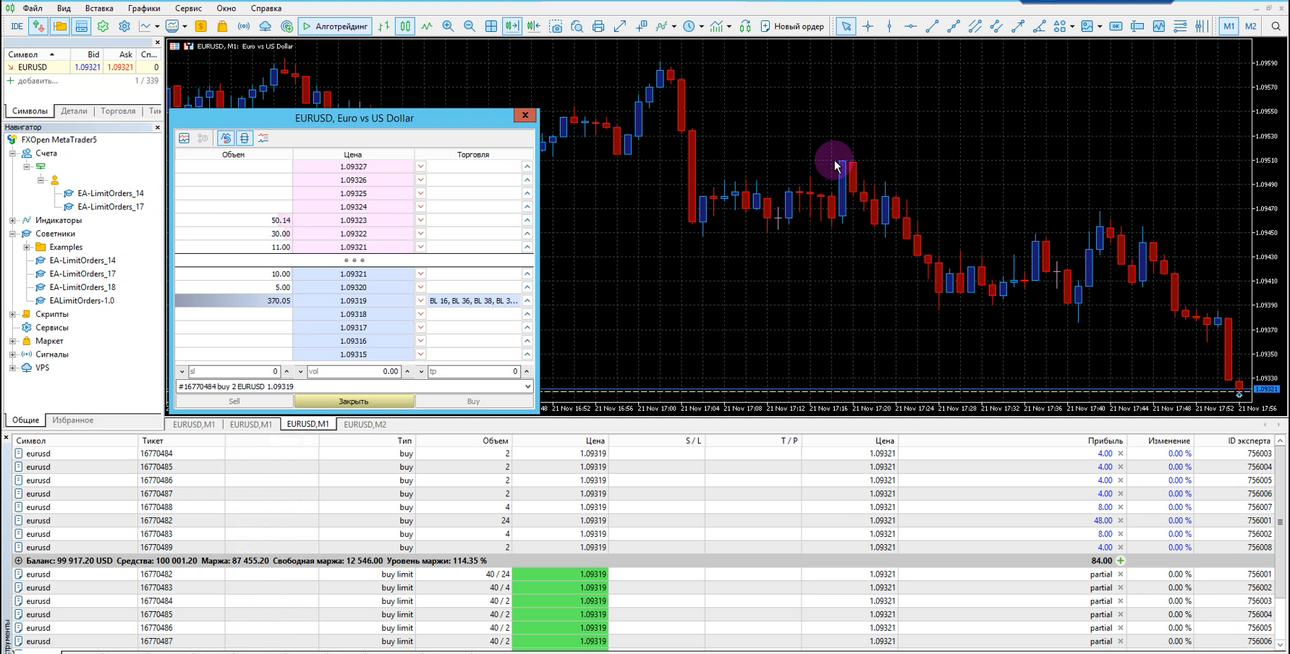Click the zoom out magnifier icon
Viewport: 1290px width, 654px height.
coord(469,26)
